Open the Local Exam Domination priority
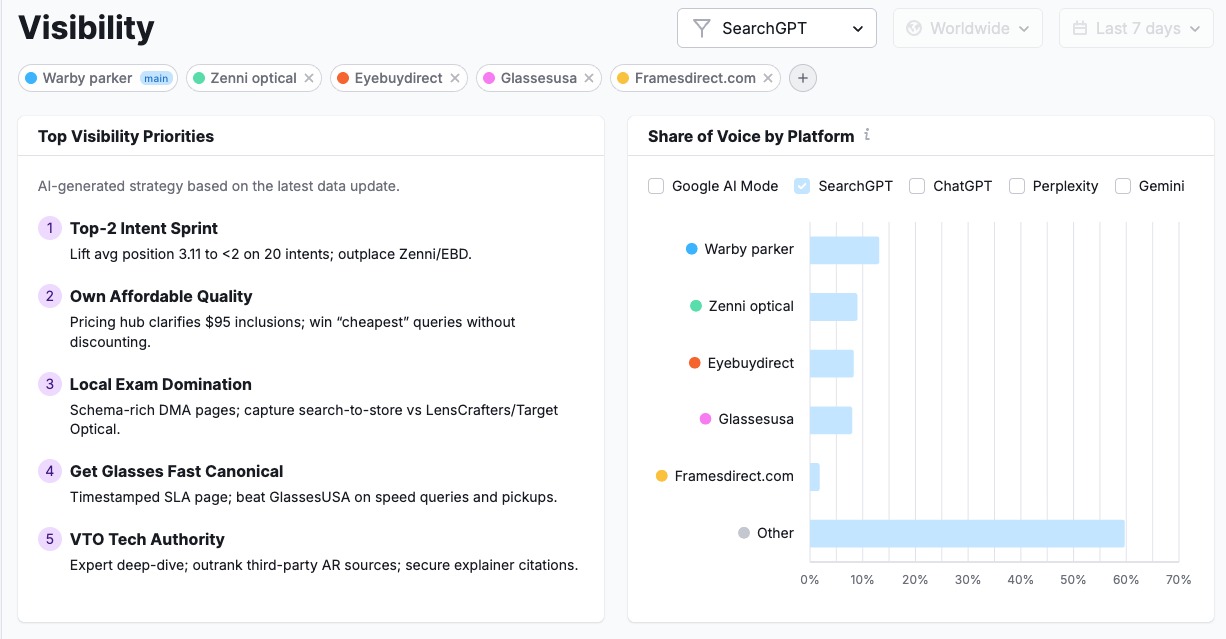The height and width of the screenshot is (639, 1226). coord(161,384)
